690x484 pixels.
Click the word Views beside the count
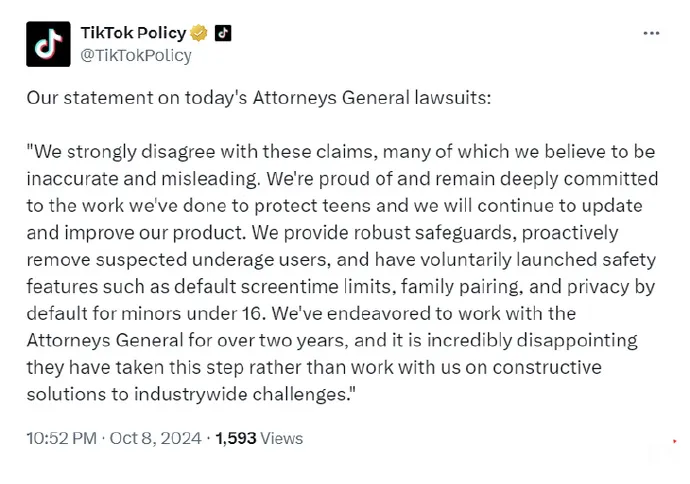point(282,438)
